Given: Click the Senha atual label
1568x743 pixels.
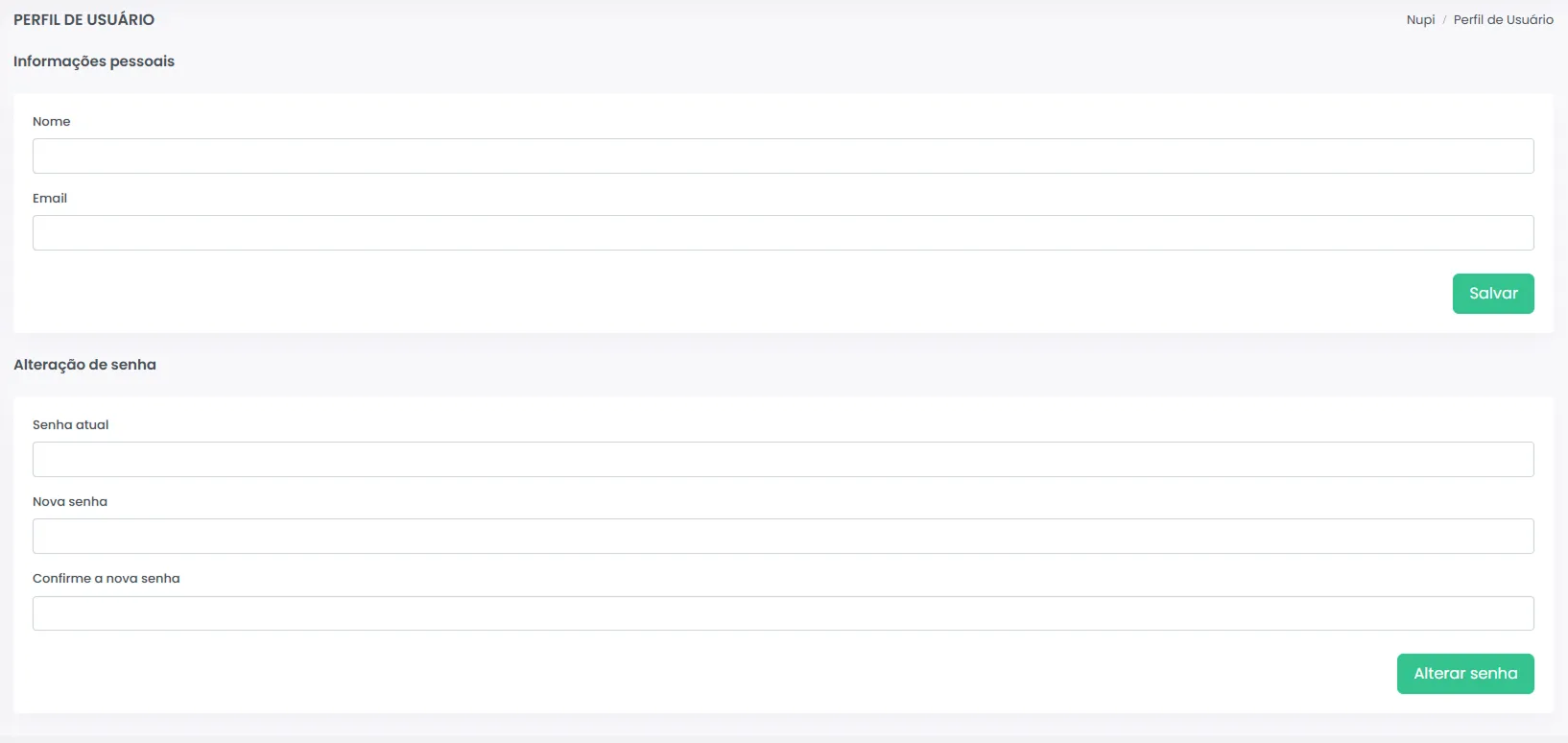Looking at the screenshot, I should pos(71,425).
